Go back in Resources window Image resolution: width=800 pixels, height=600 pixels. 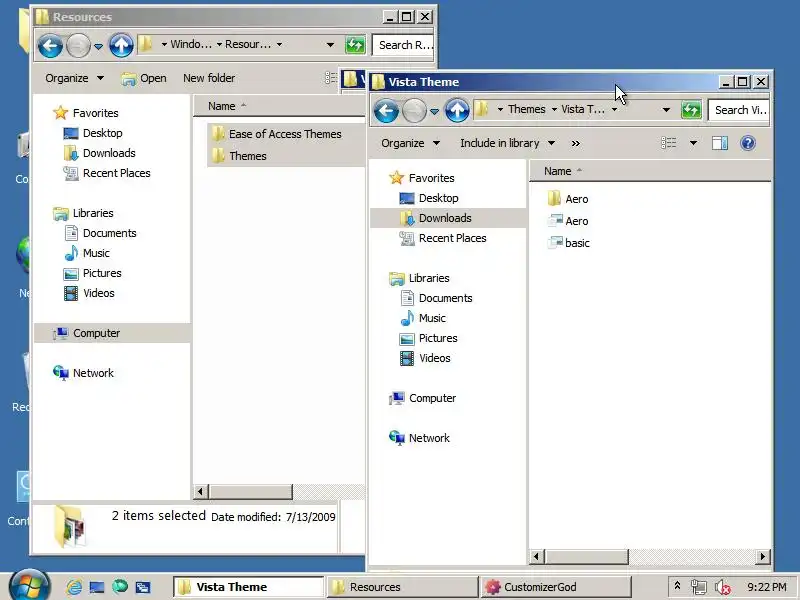pyautogui.click(x=50, y=45)
